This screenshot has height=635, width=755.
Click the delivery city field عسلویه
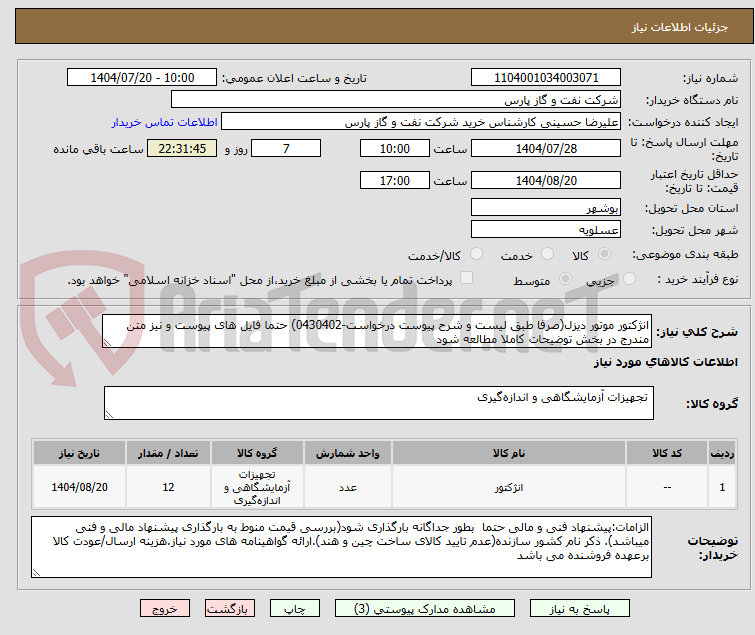(x=546, y=230)
